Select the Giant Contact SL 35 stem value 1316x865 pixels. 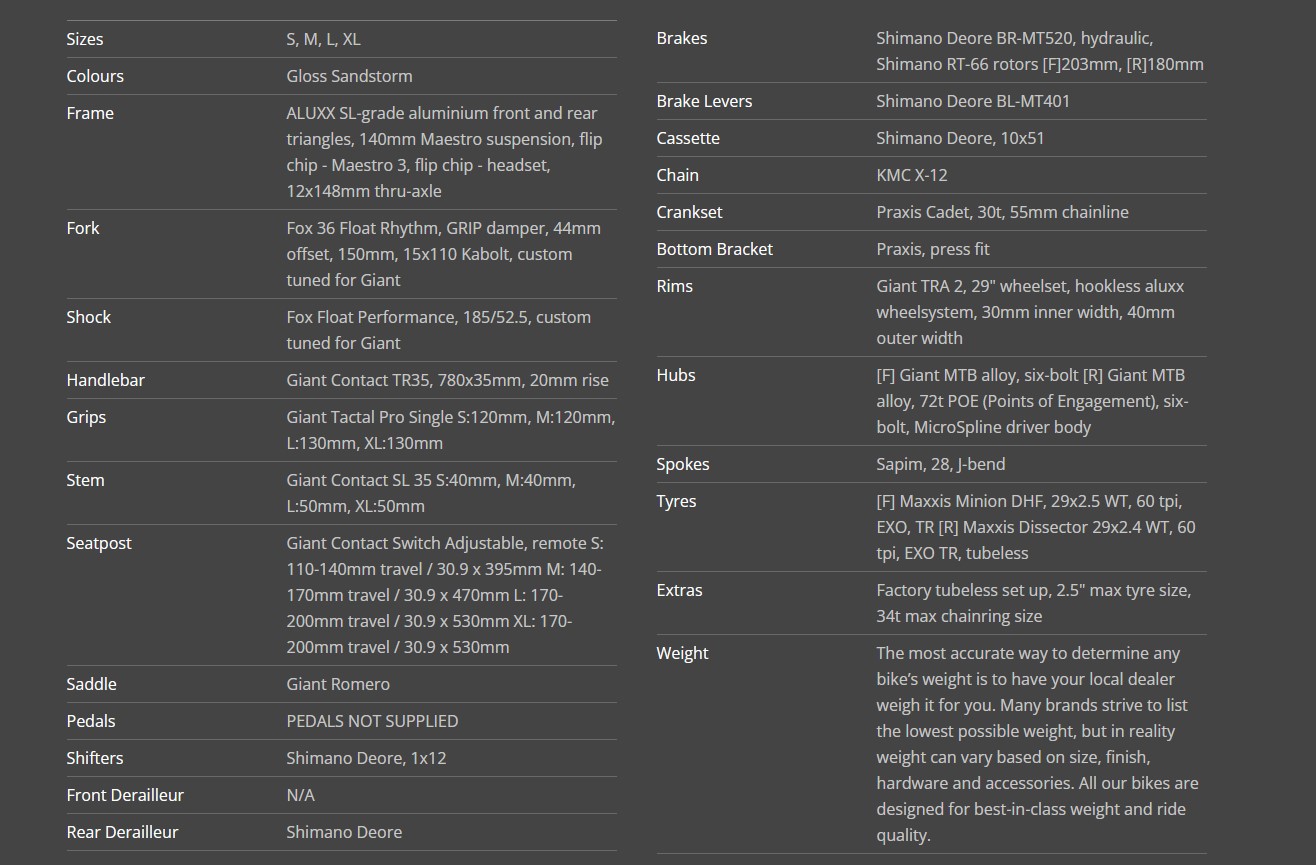(431, 493)
